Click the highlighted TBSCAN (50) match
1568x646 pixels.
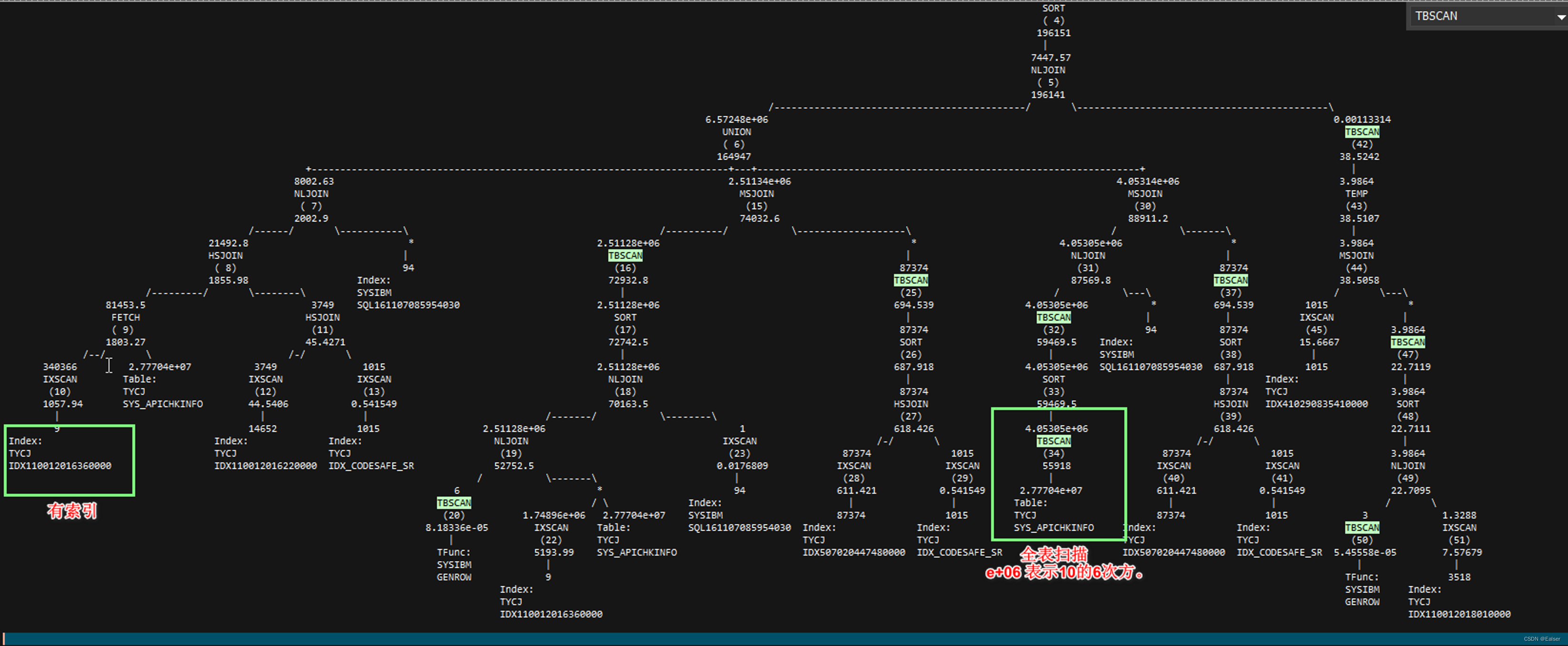[1362, 528]
